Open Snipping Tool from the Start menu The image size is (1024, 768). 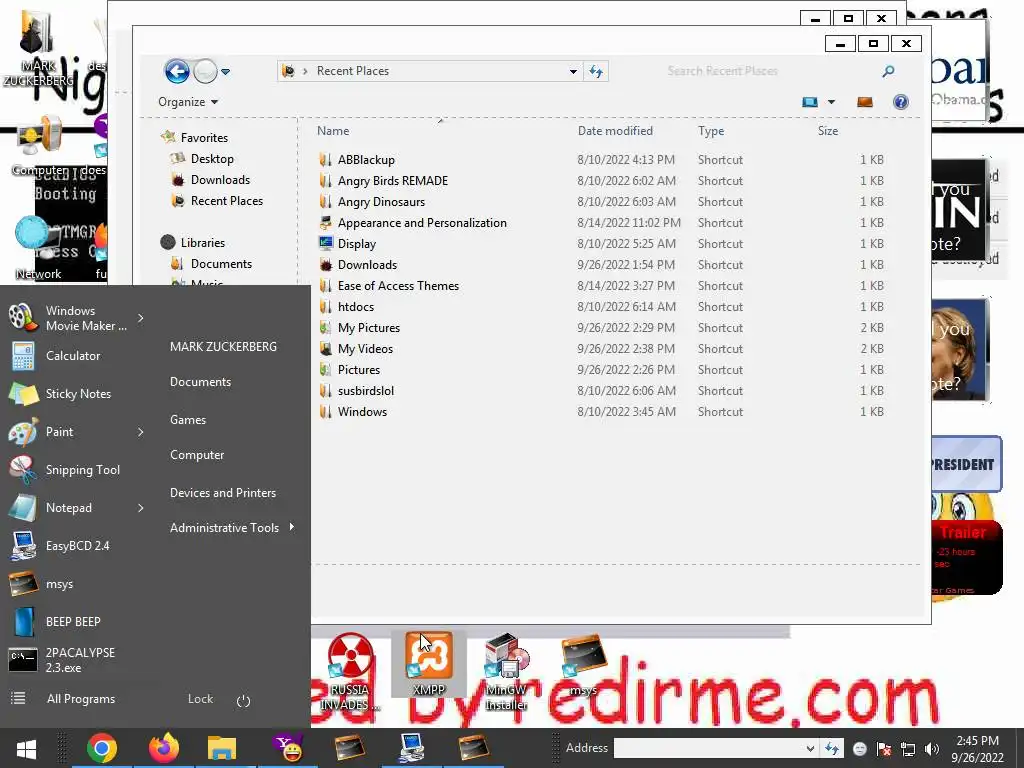(x=82, y=470)
